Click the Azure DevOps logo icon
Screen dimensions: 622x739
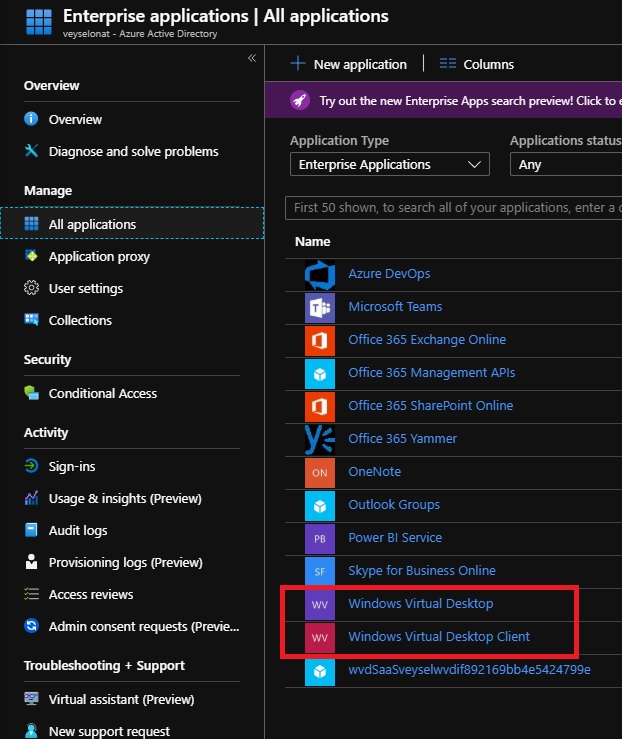click(x=319, y=275)
